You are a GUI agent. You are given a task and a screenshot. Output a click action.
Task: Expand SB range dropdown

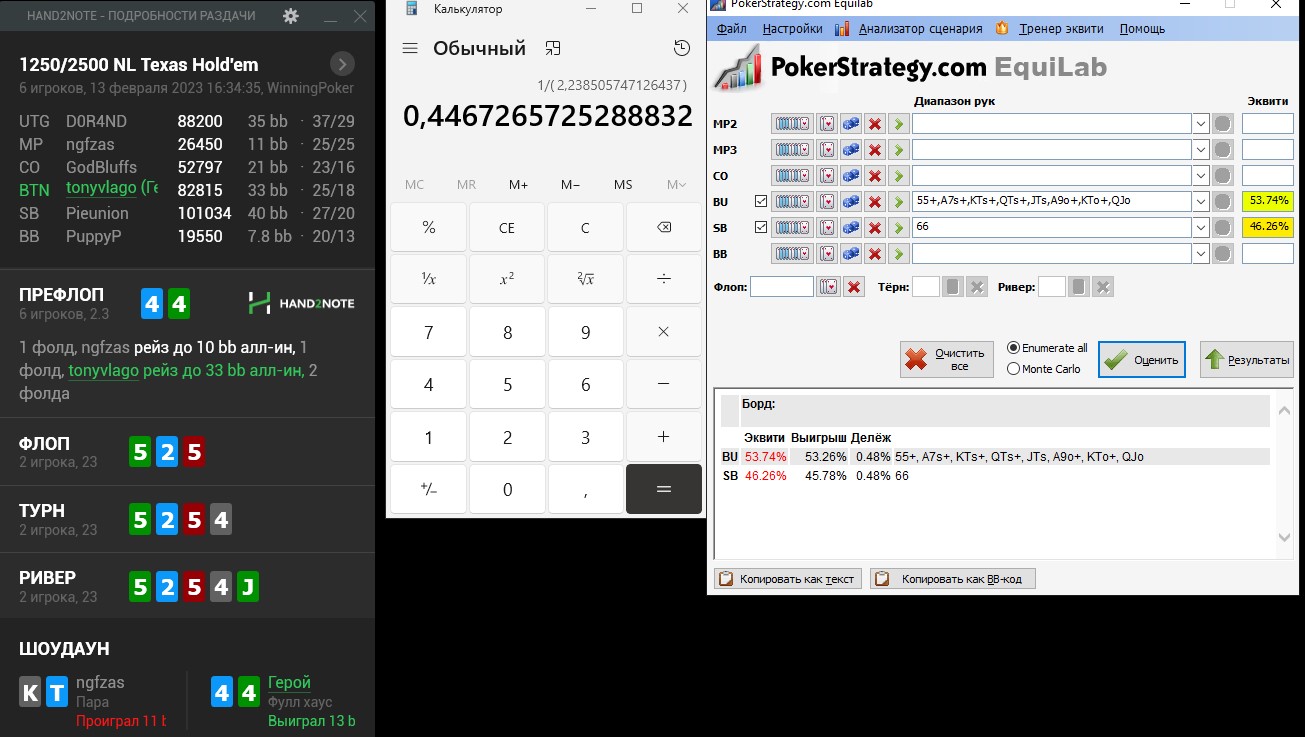pyautogui.click(x=1201, y=228)
